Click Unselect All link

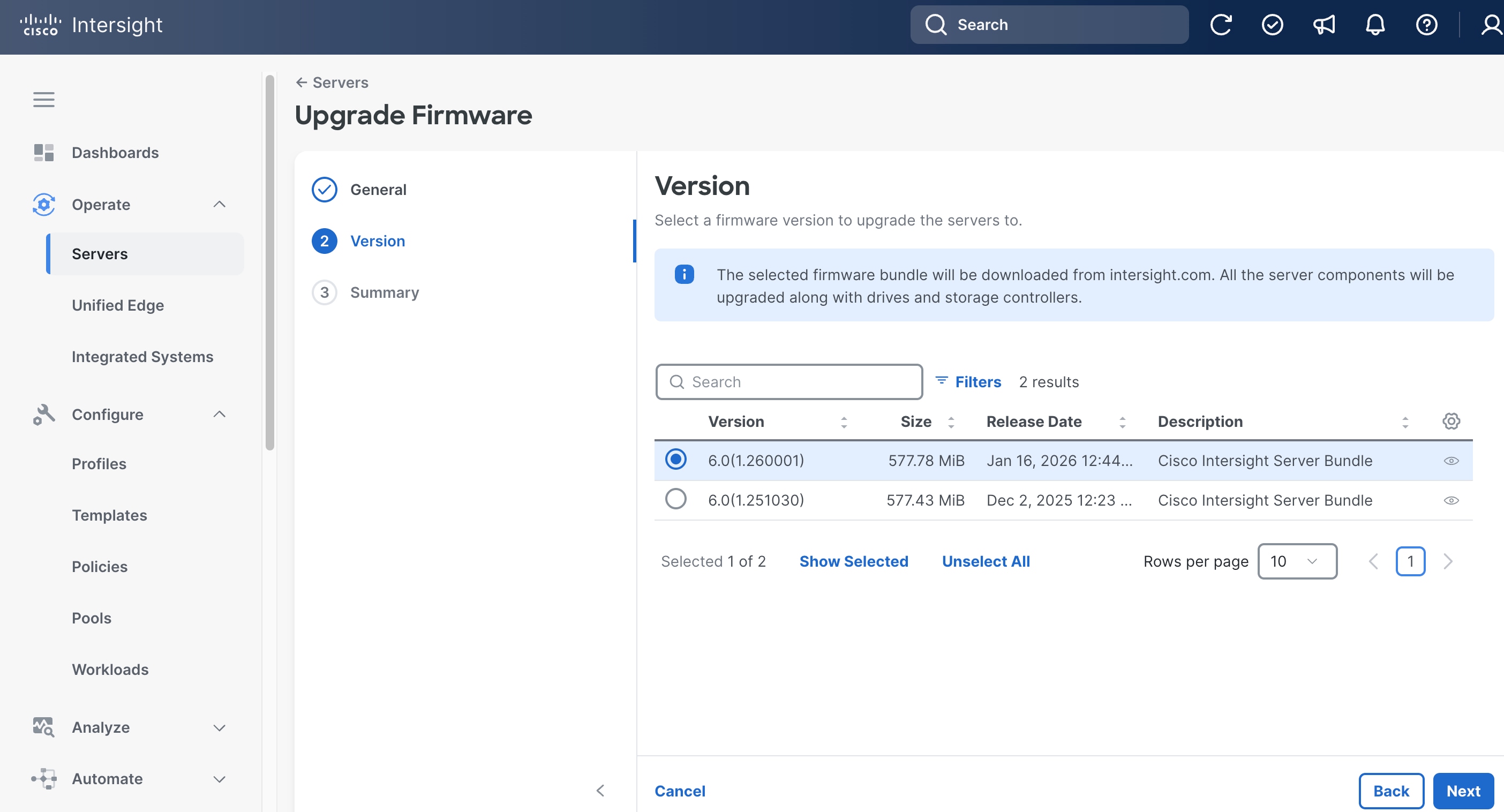click(x=986, y=561)
